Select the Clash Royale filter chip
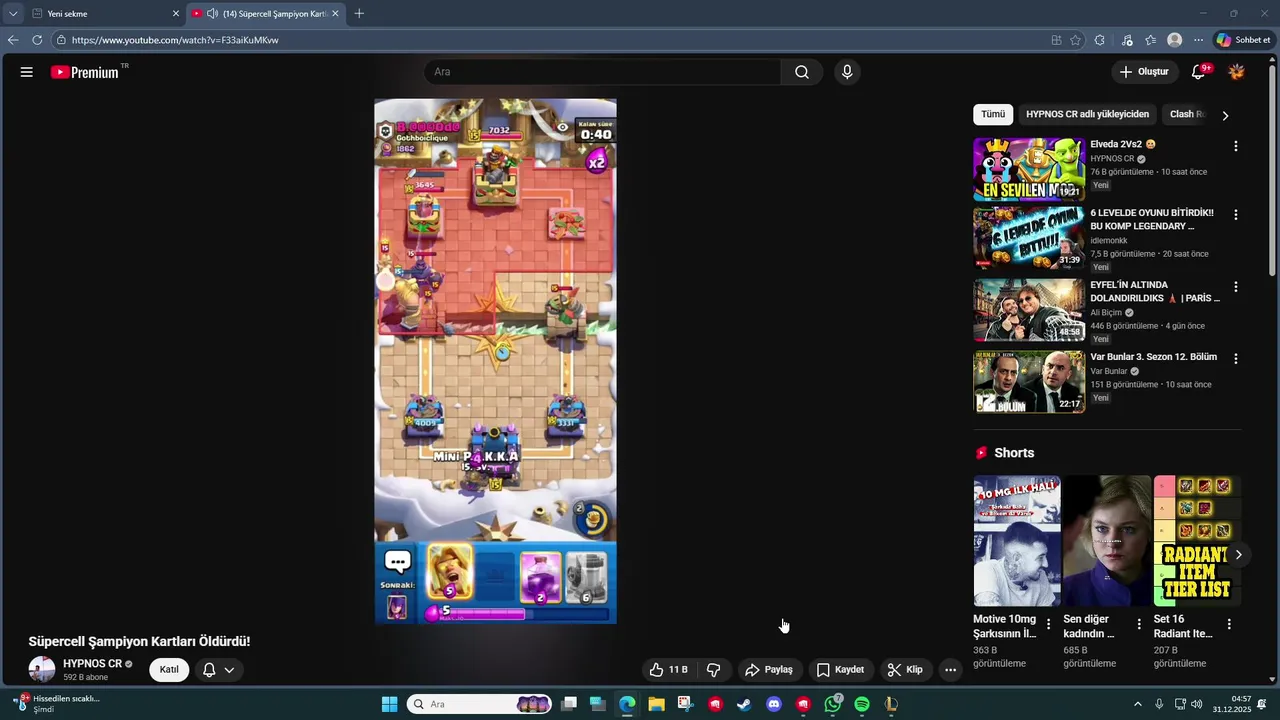The image size is (1280, 720). click(1187, 114)
